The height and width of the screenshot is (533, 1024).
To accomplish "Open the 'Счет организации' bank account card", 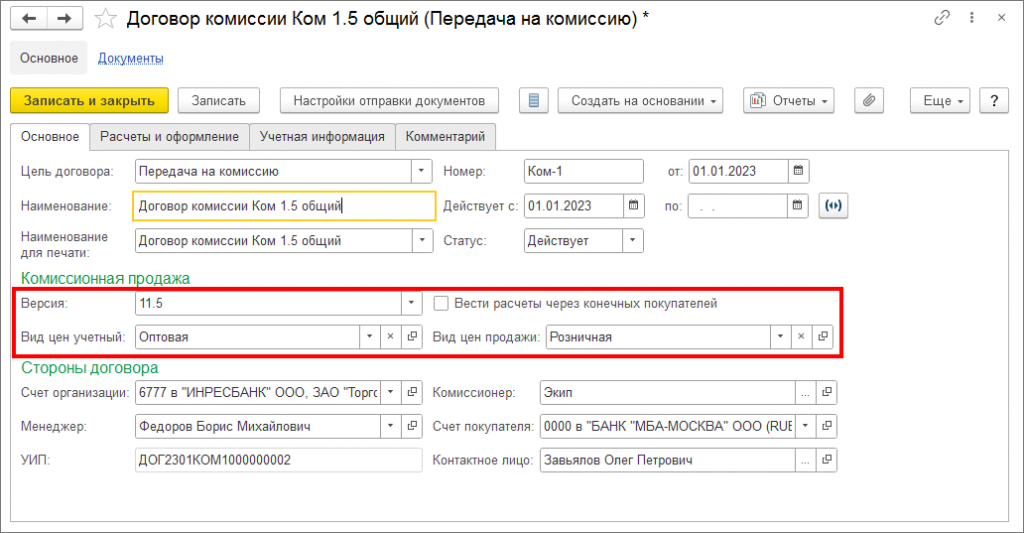I will tap(412, 393).
